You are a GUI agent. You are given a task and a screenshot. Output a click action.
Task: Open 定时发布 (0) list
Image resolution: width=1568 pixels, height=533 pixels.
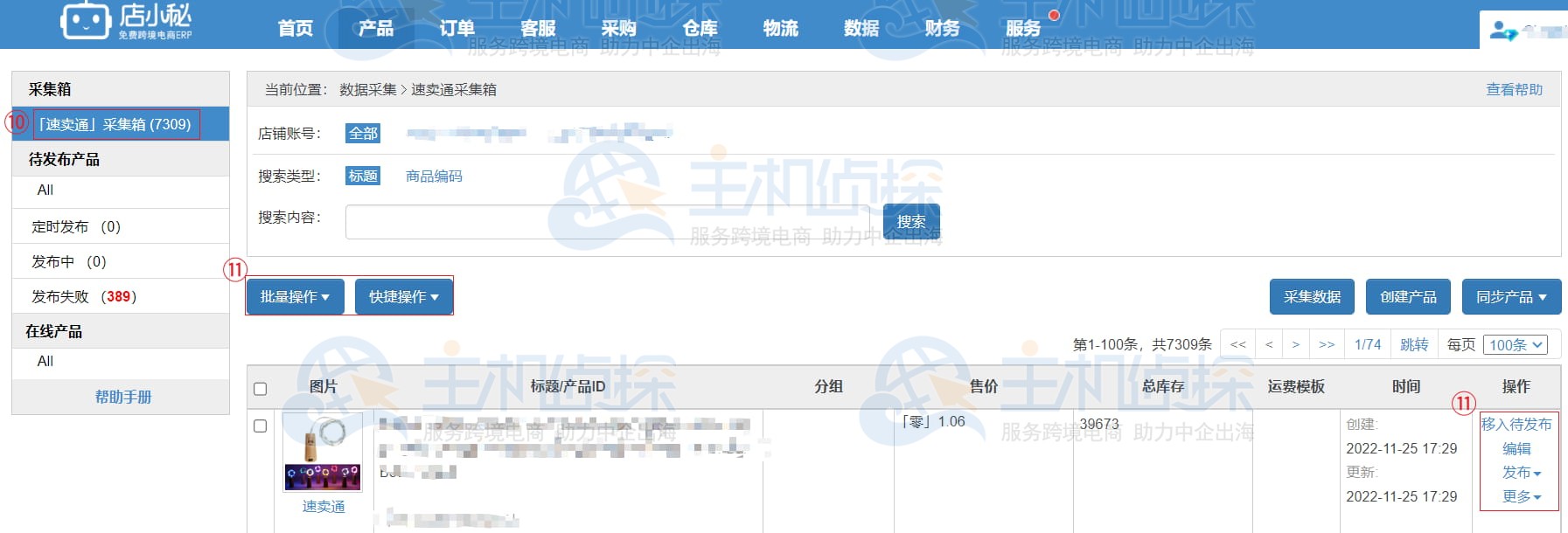[76, 226]
